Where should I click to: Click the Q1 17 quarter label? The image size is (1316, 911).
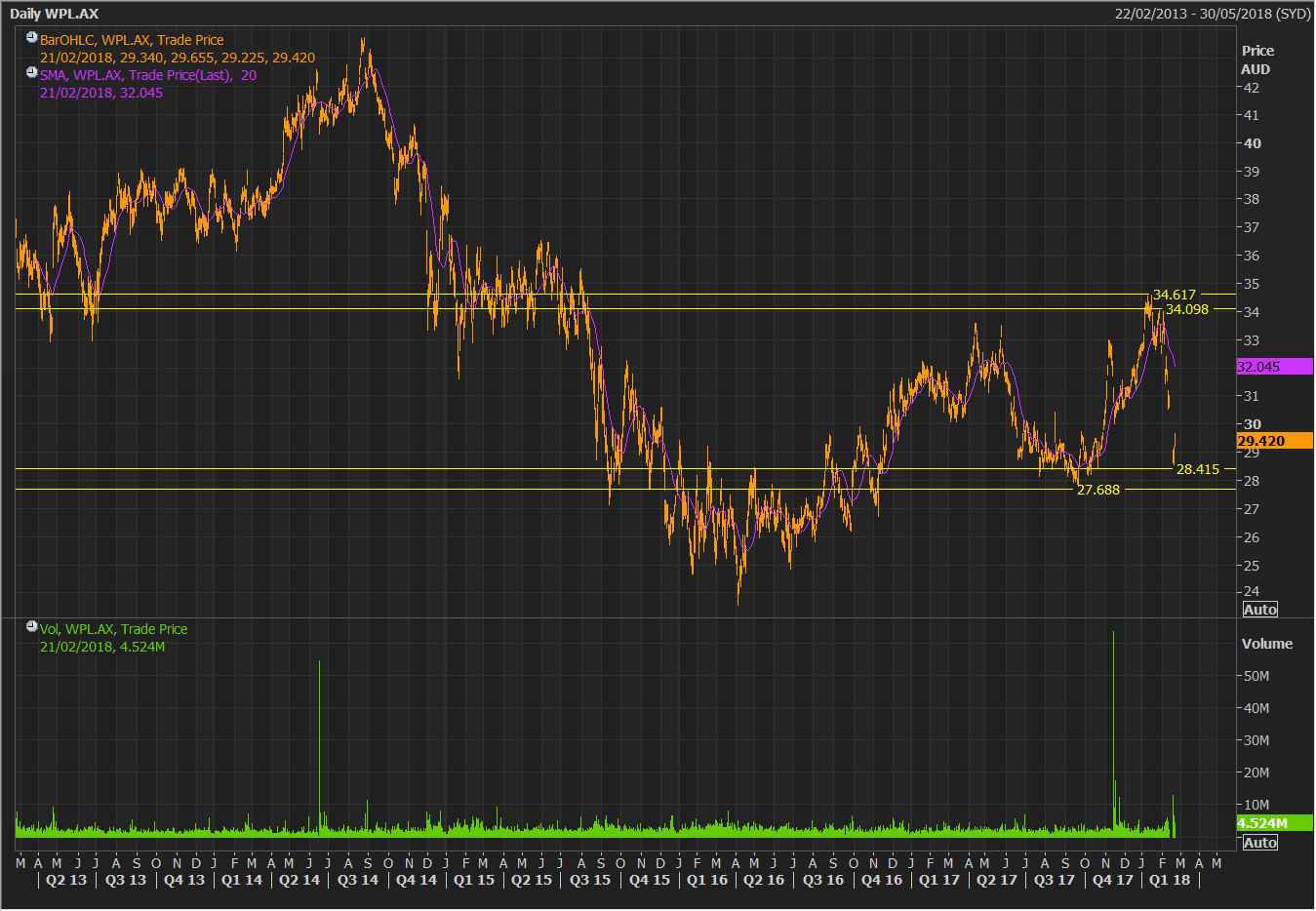pyautogui.click(x=939, y=880)
